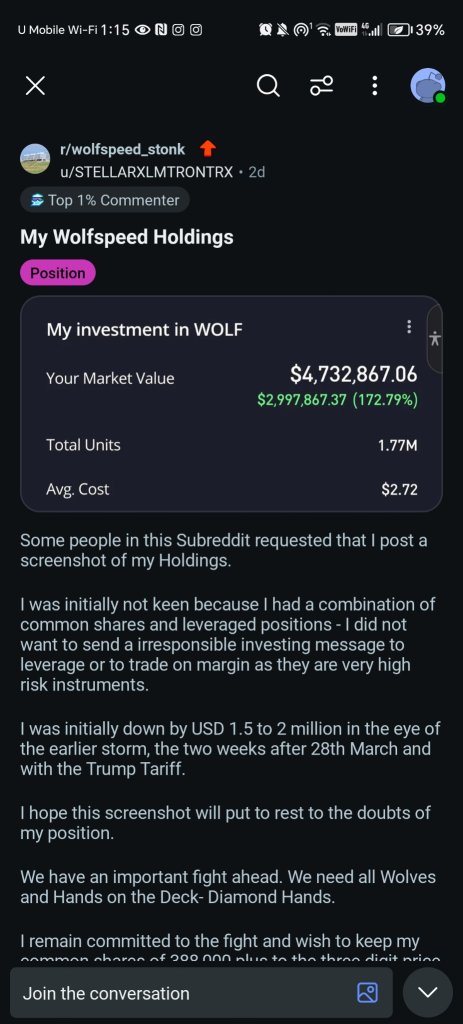Close the post with the X icon
Viewport: 463px width, 1024px height.
pos(35,86)
